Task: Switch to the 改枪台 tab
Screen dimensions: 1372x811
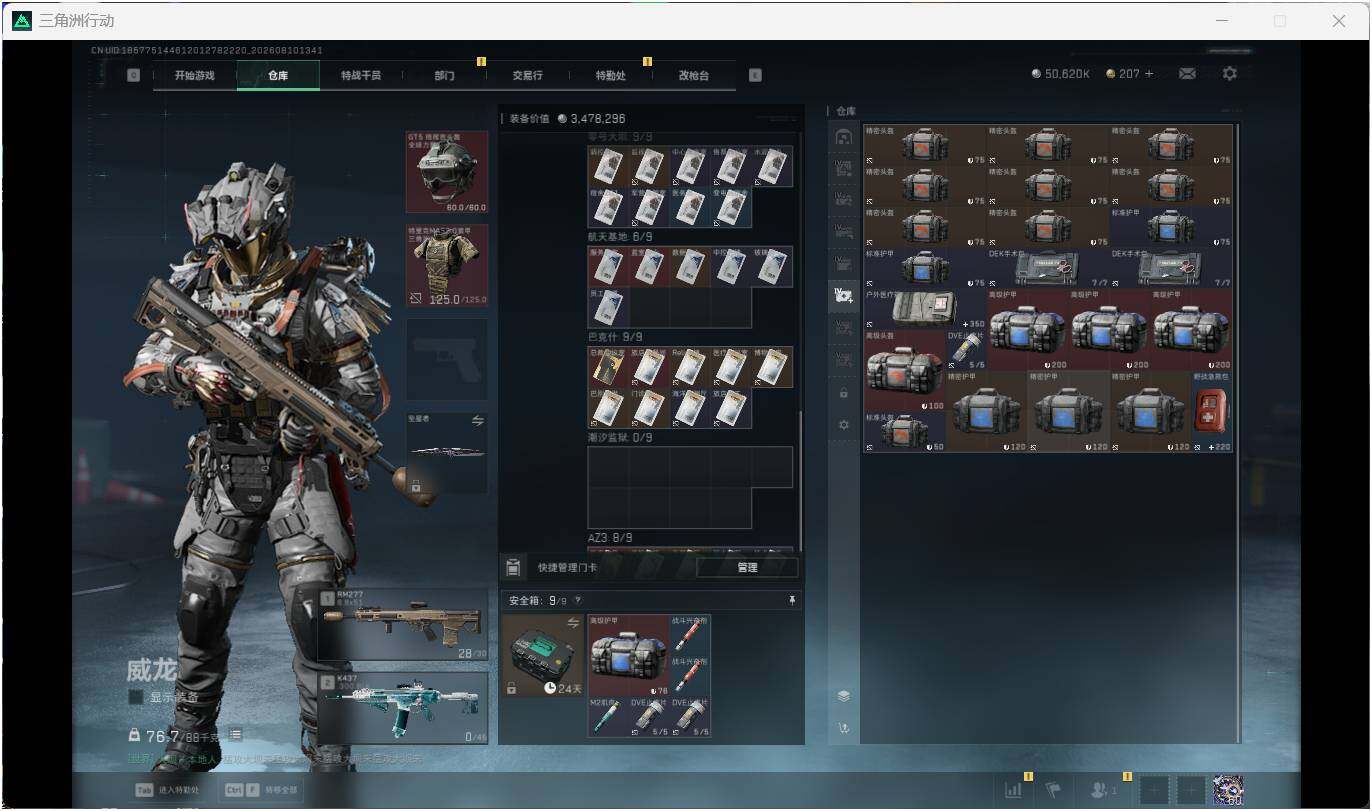Action: coord(693,75)
